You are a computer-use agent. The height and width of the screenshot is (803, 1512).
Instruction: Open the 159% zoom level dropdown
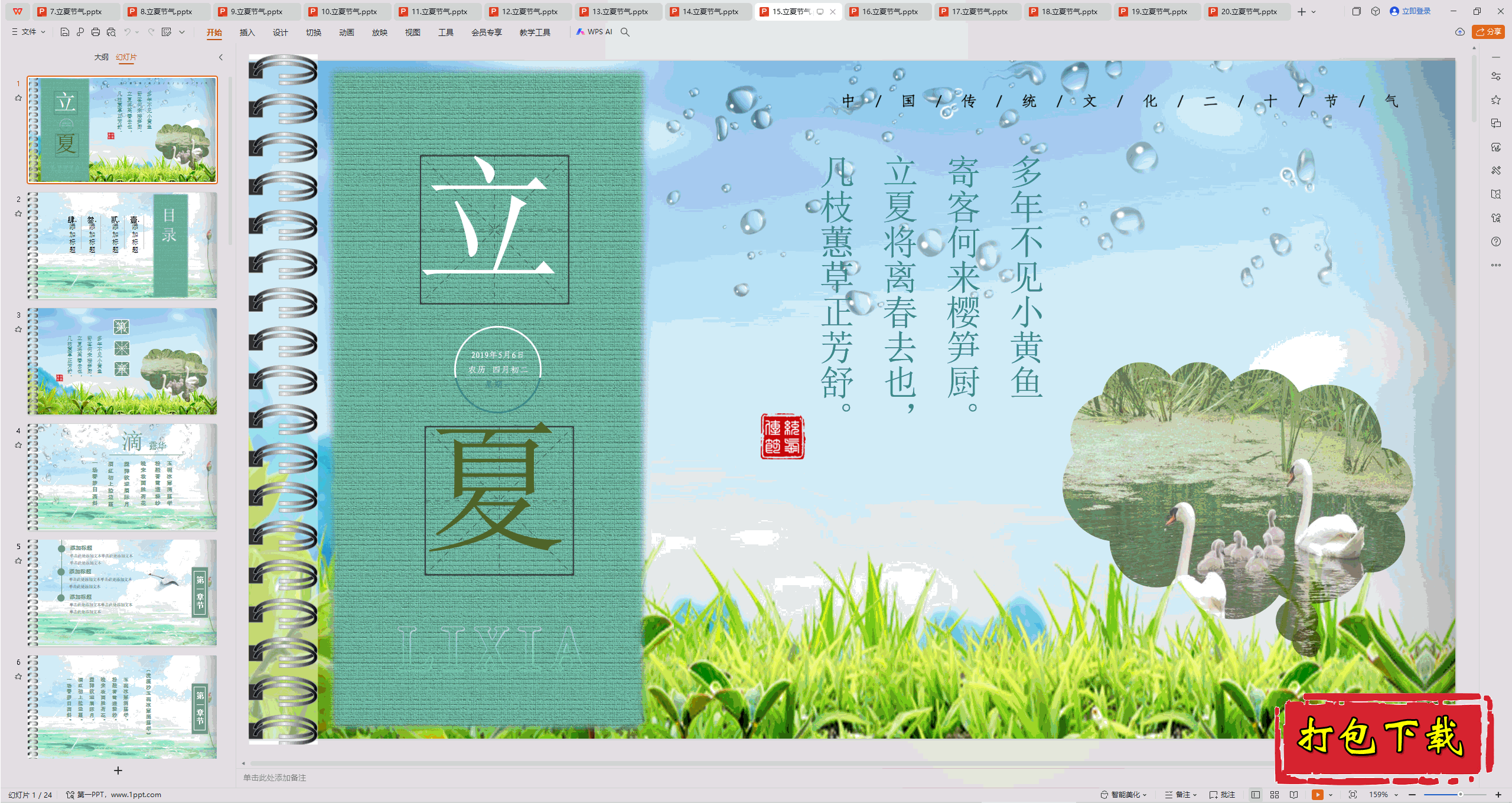point(1384,795)
